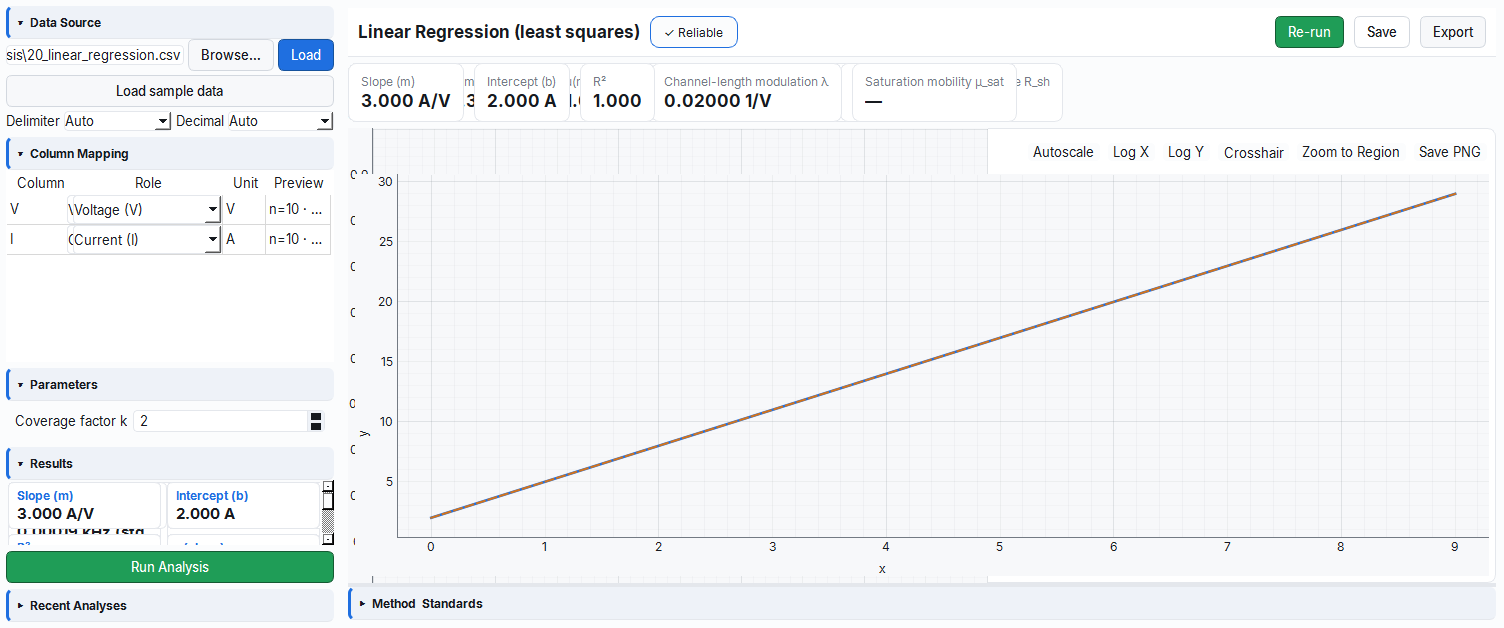1504x628 pixels.
Task: Click the file path input field
Action: click(95, 55)
